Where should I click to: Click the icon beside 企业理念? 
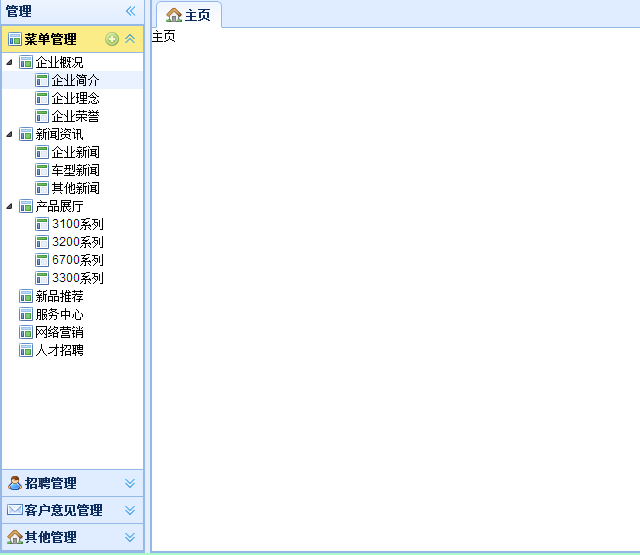tap(42, 98)
